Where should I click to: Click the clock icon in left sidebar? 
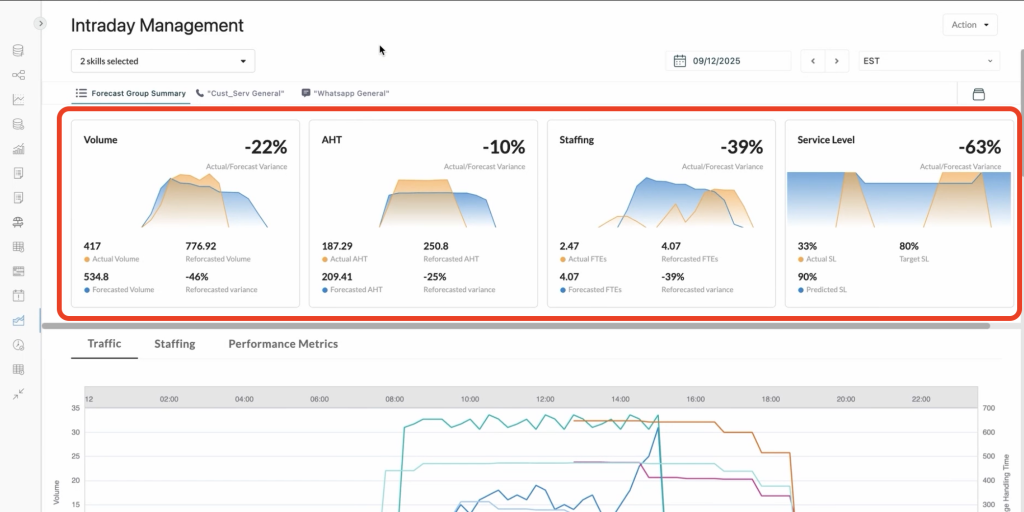(x=18, y=345)
